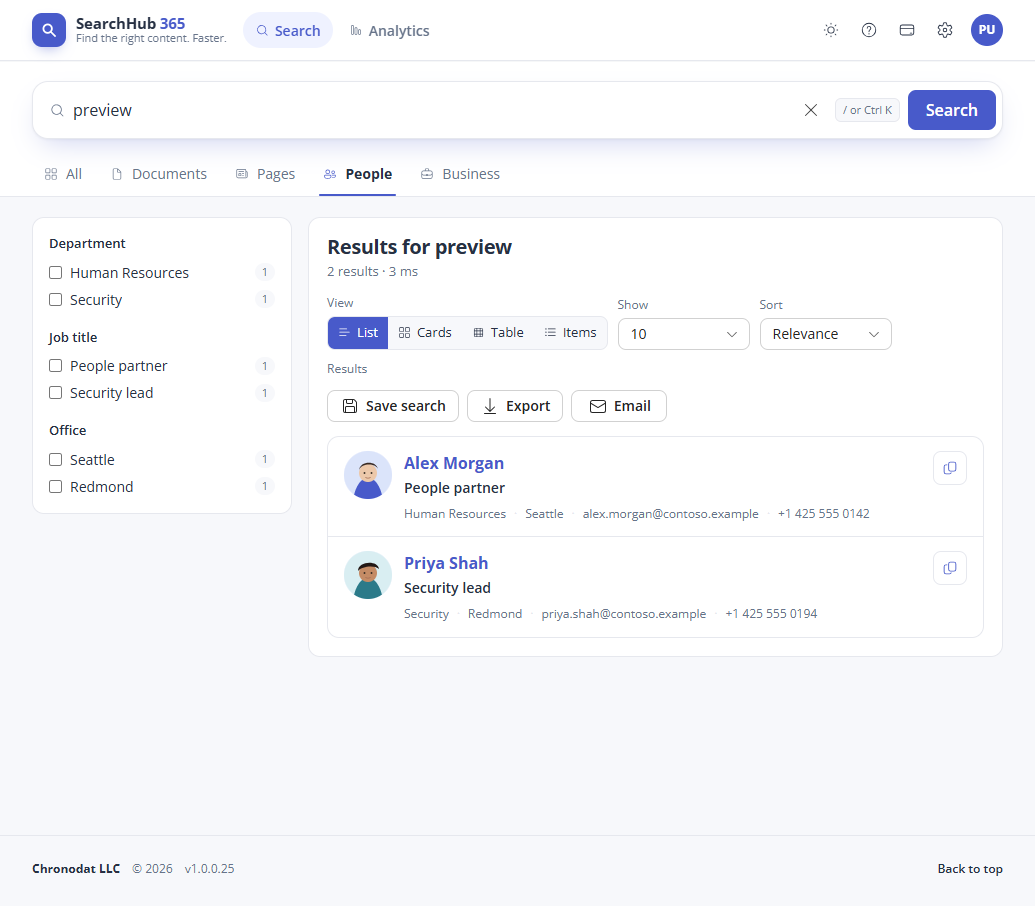Open the All results tab
1035x906 pixels.
coord(63,174)
